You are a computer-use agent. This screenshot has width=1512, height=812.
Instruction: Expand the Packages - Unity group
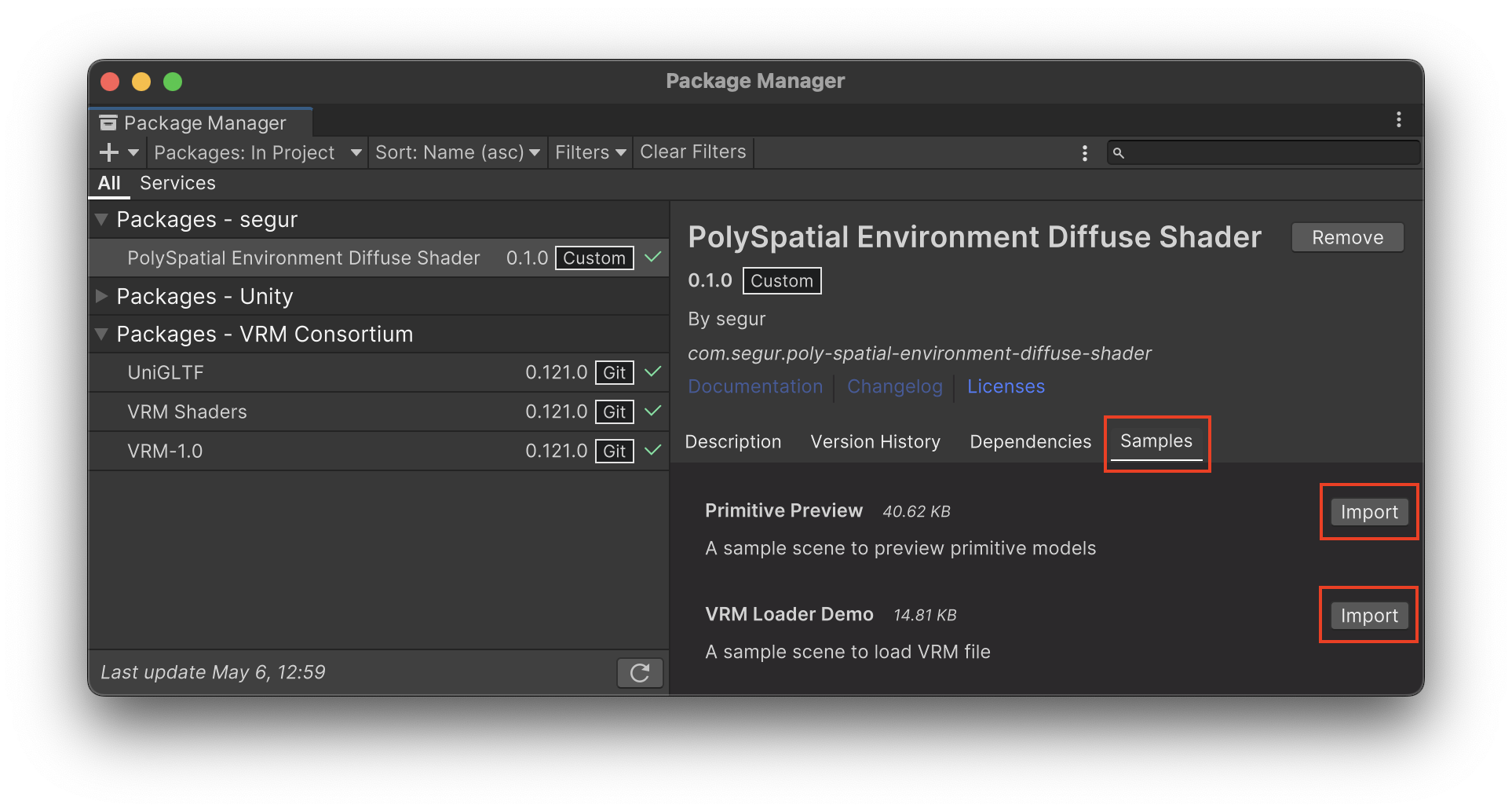point(101,296)
